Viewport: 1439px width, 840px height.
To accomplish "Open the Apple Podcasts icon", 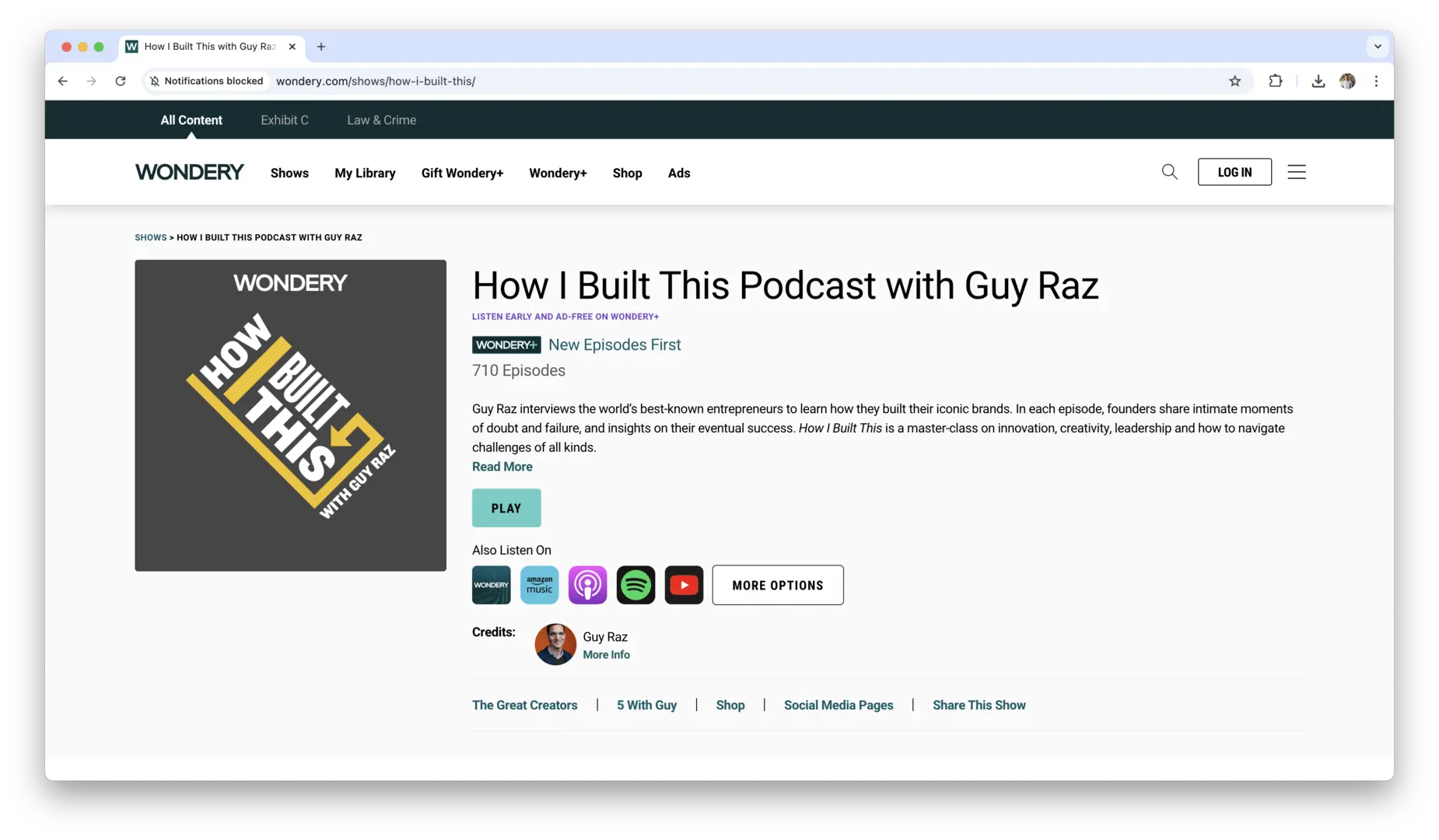I will [x=587, y=584].
